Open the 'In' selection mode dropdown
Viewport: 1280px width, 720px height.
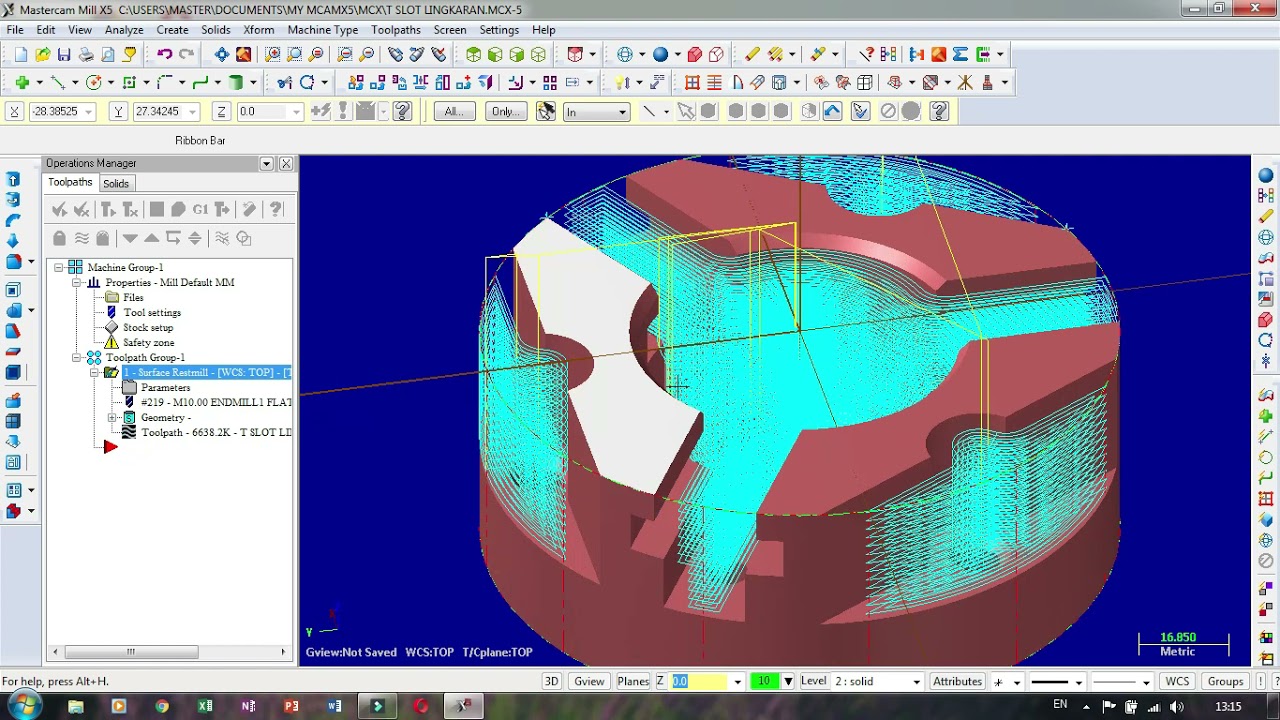pyautogui.click(x=622, y=112)
